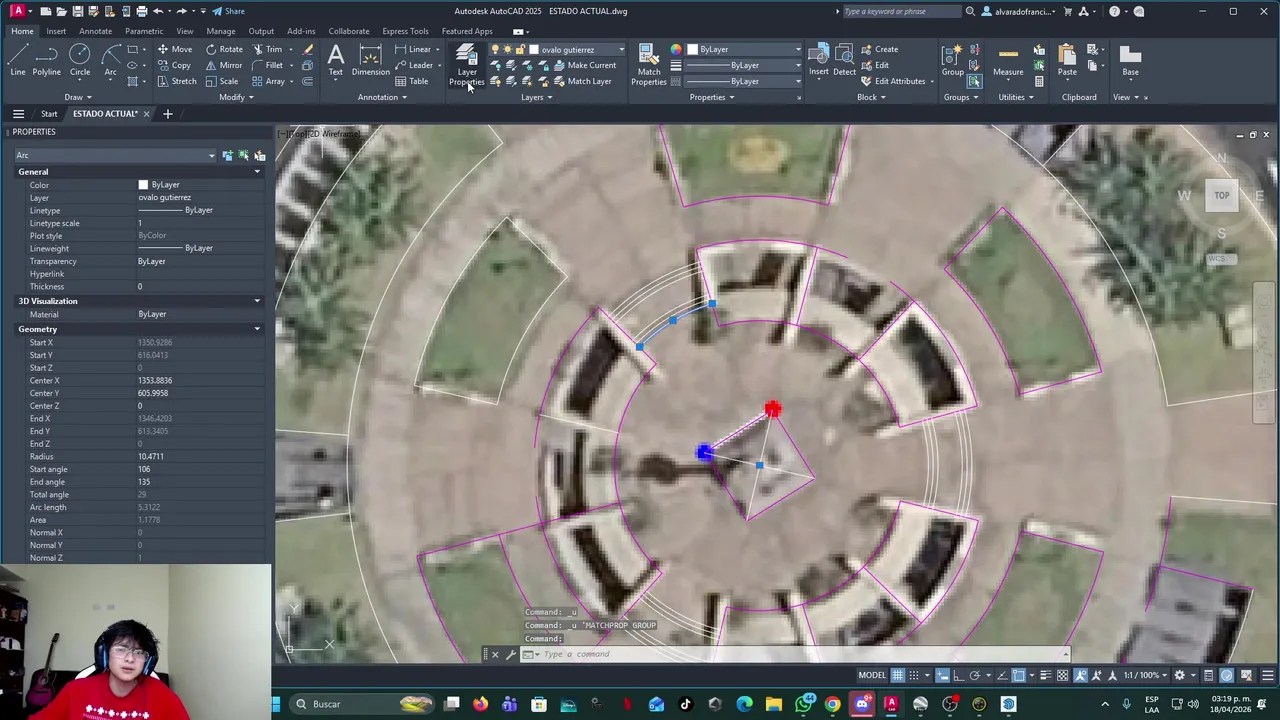Open the Insert block tool
This screenshot has width=1280, height=720.
click(x=819, y=60)
